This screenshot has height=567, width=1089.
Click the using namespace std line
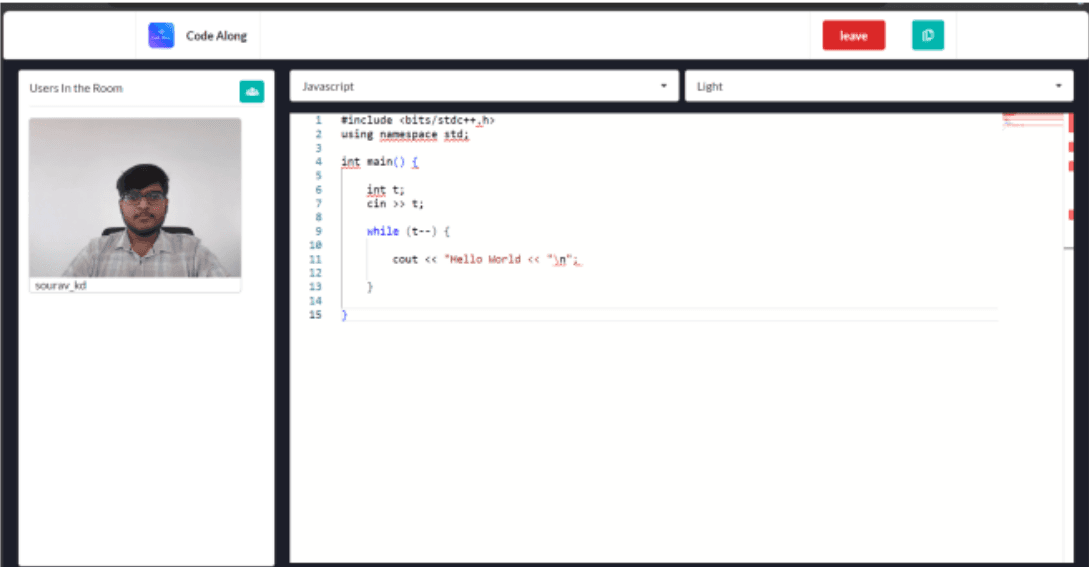coord(404,134)
